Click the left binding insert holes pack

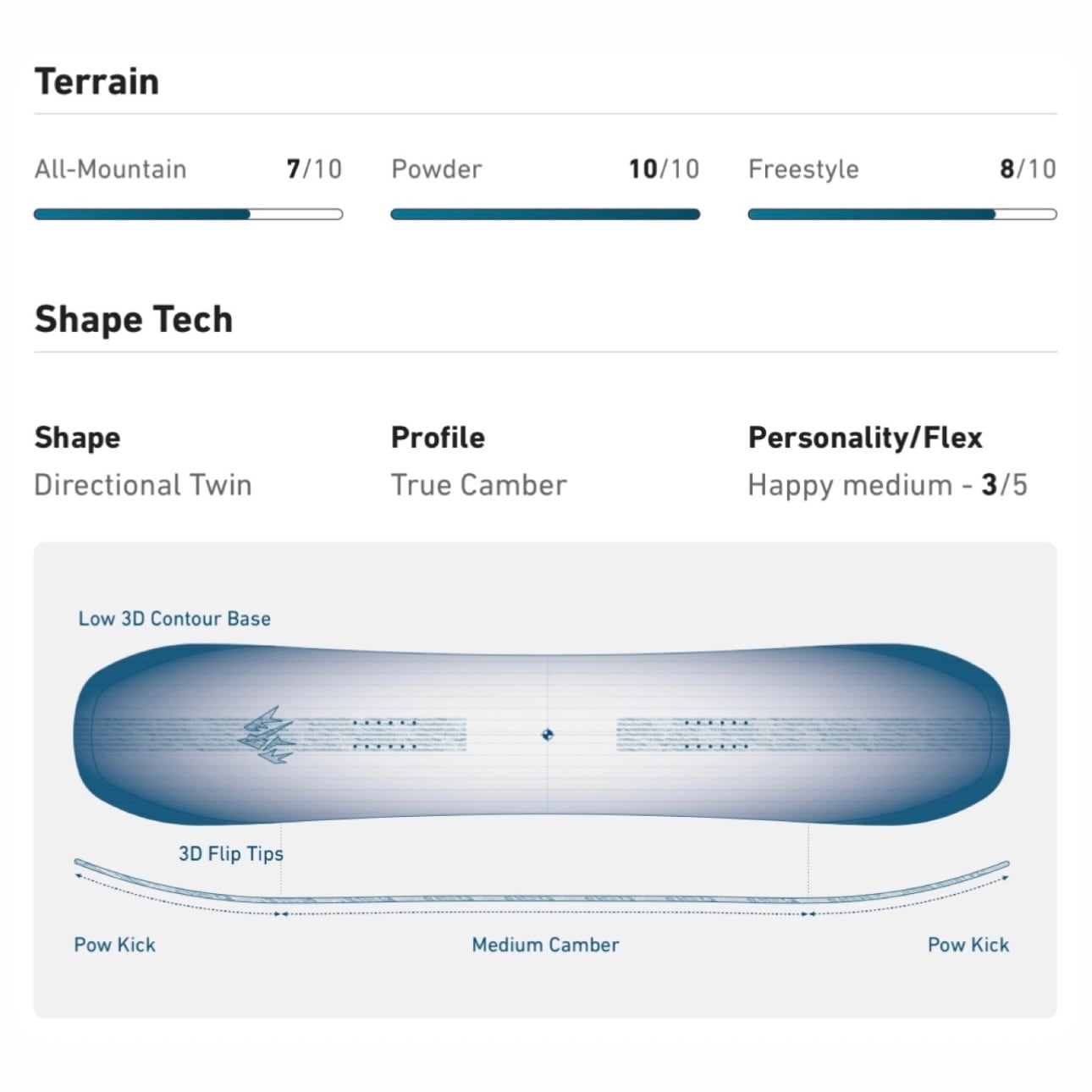coord(385,735)
